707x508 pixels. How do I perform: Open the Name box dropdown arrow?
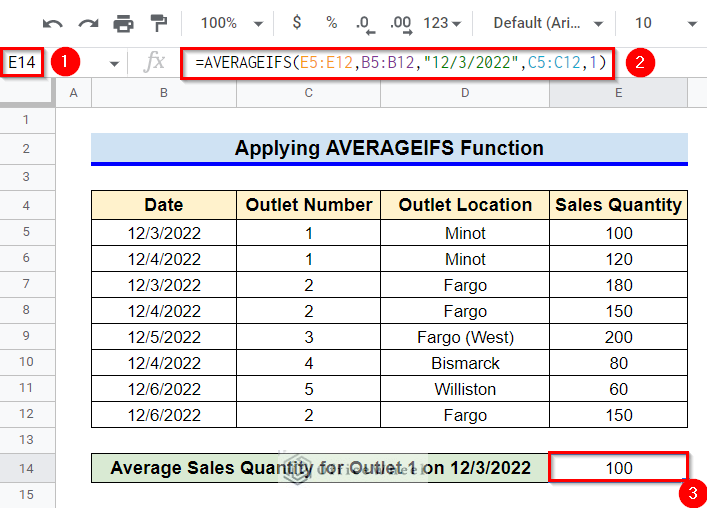coord(114,63)
